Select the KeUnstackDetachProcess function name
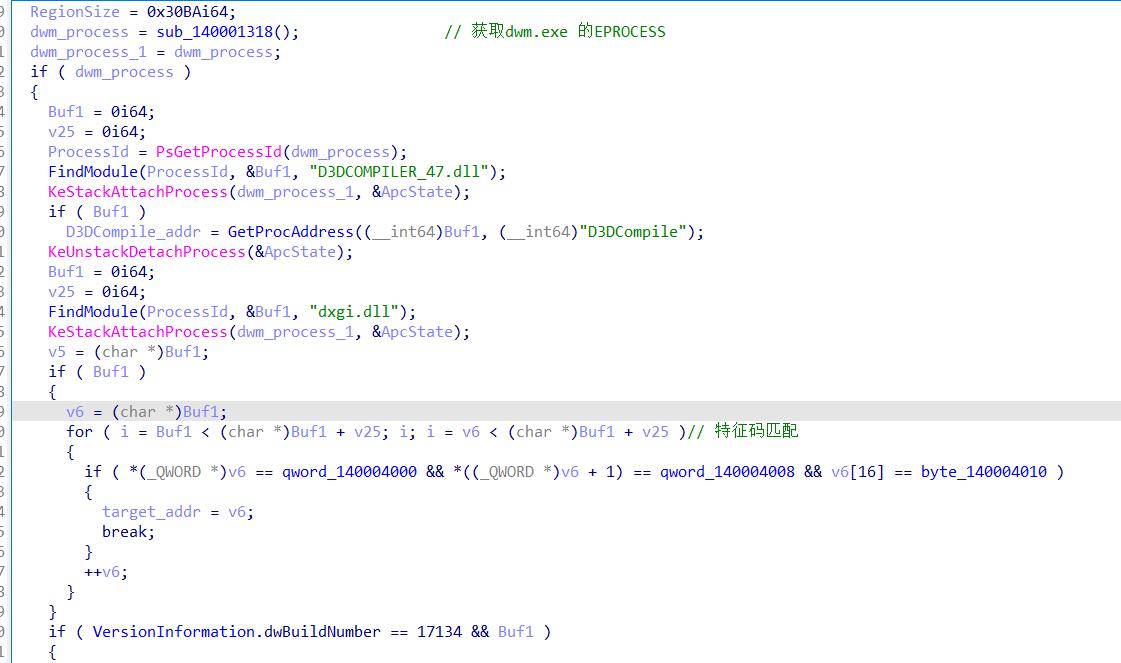 146,252
